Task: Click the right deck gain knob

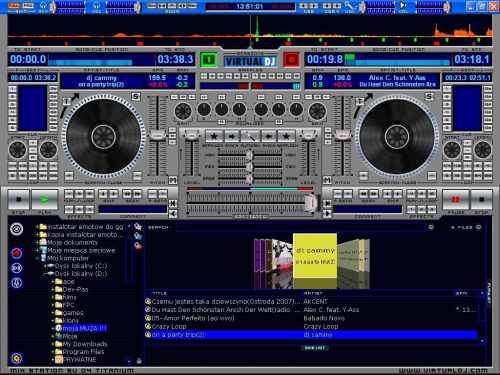Action: click(x=317, y=111)
